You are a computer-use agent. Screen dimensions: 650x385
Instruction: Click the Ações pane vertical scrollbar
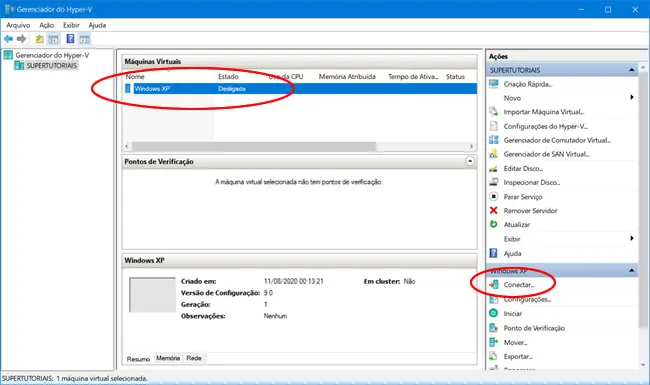[x=643, y=199]
